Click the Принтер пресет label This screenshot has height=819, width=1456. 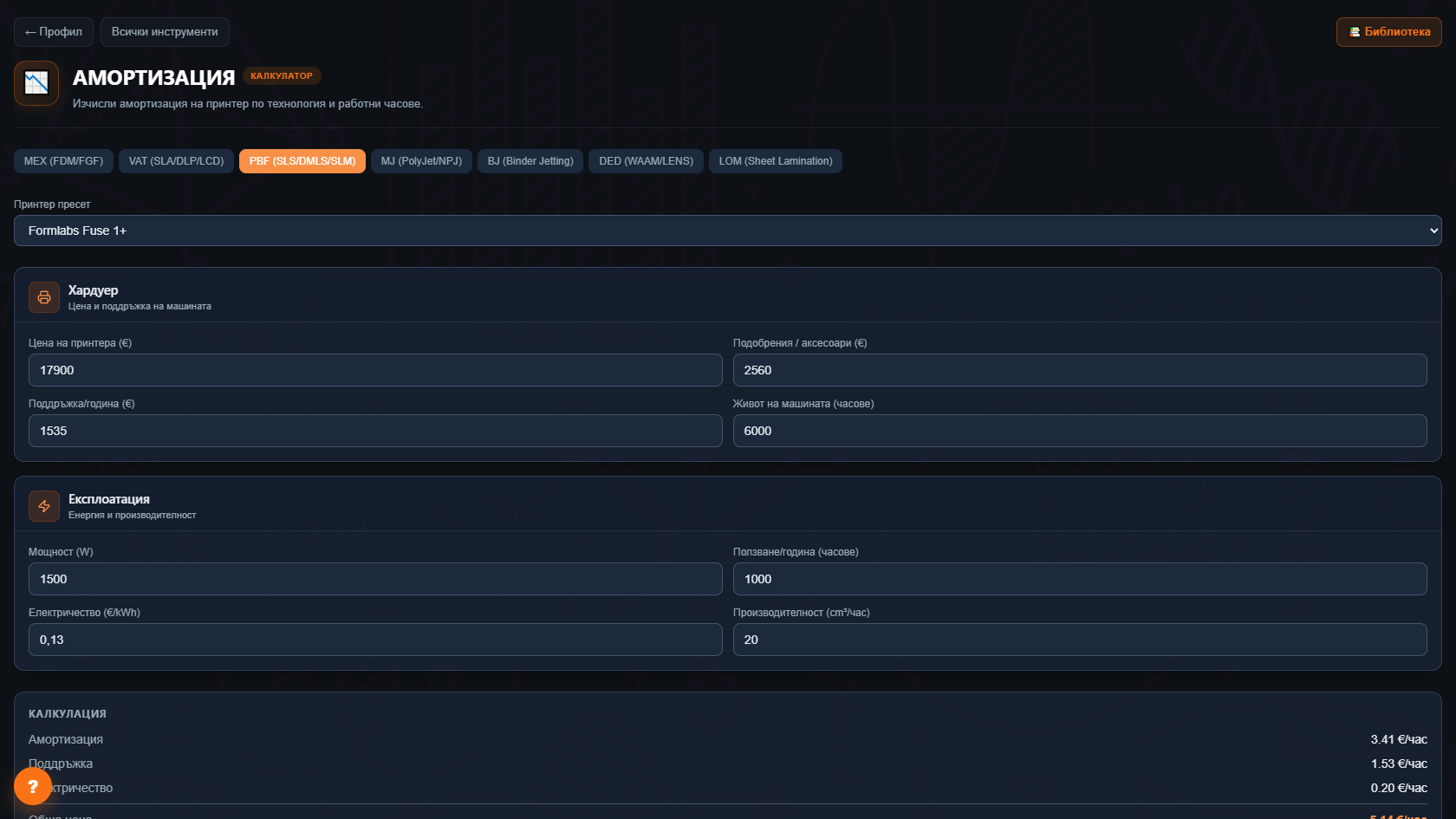click(52, 205)
